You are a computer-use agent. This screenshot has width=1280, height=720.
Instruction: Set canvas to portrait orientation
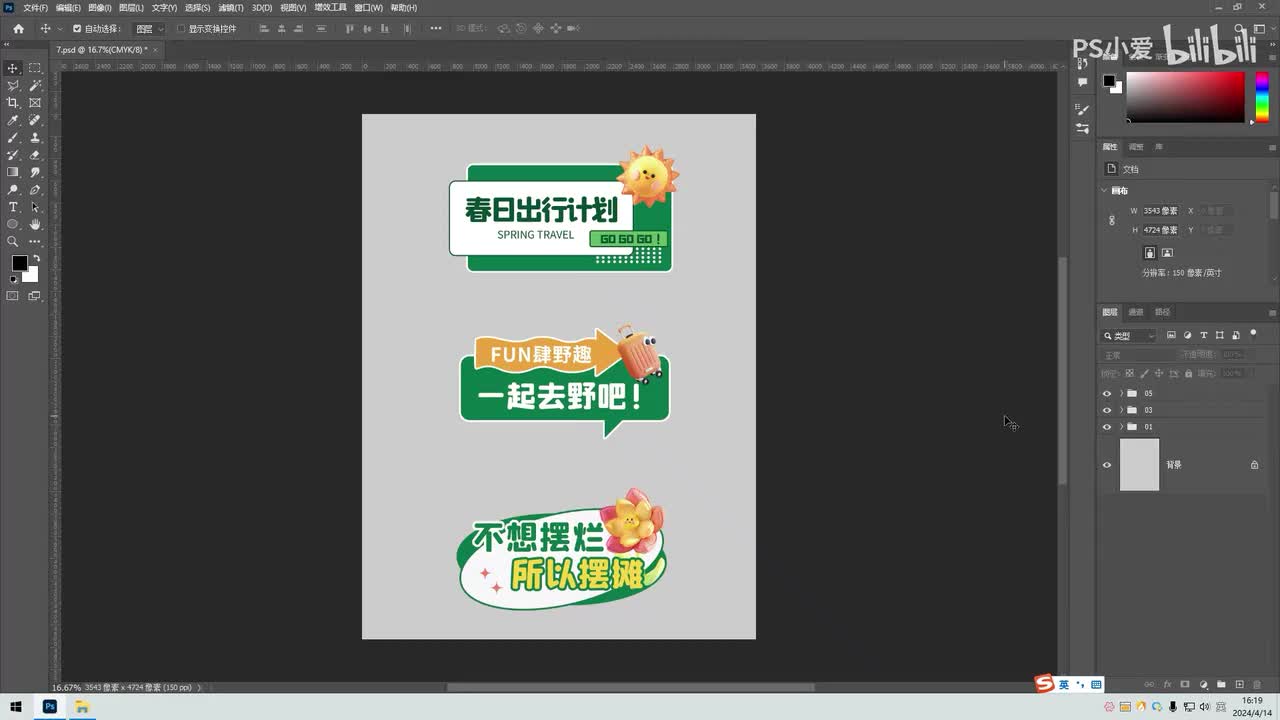(x=1150, y=253)
